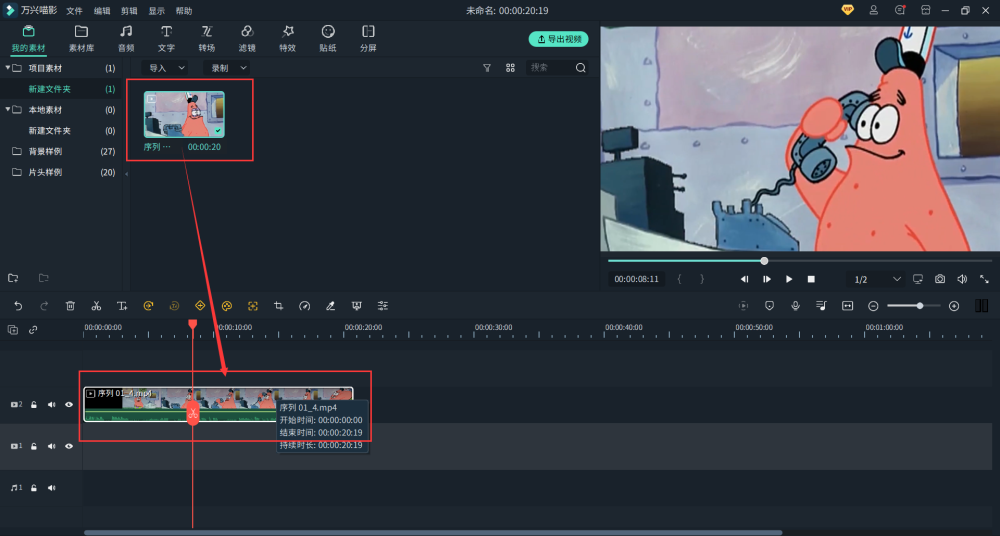Screen dimensions: 1000x536
Task: Collapse the 项目素材 tree node
Action: click(x=8, y=68)
